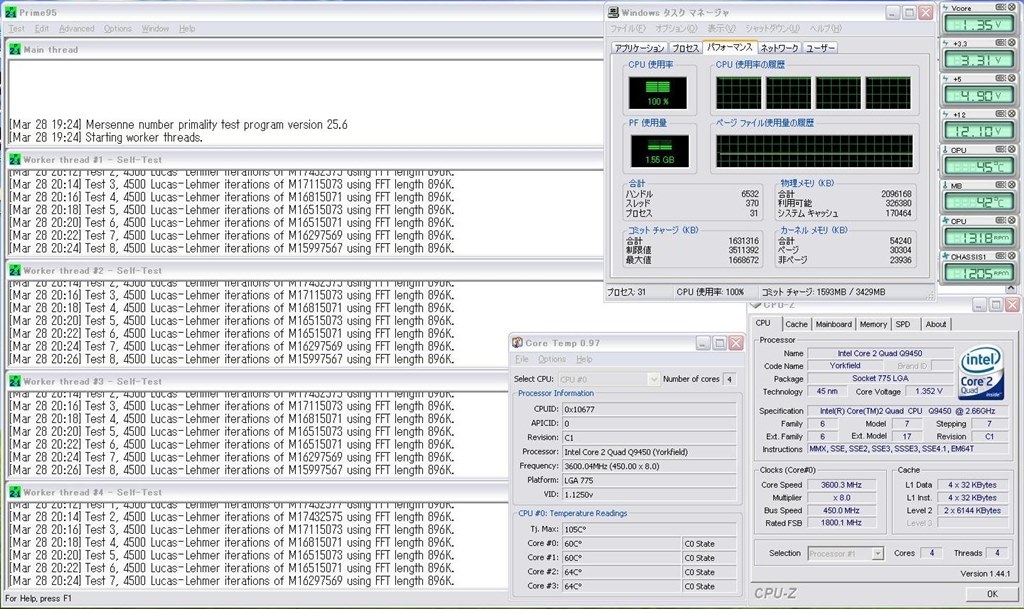1024x609 pixels.
Task: Open settings icon on the CHASSIS1 fan gadget
Action: click(x=1000, y=256)
